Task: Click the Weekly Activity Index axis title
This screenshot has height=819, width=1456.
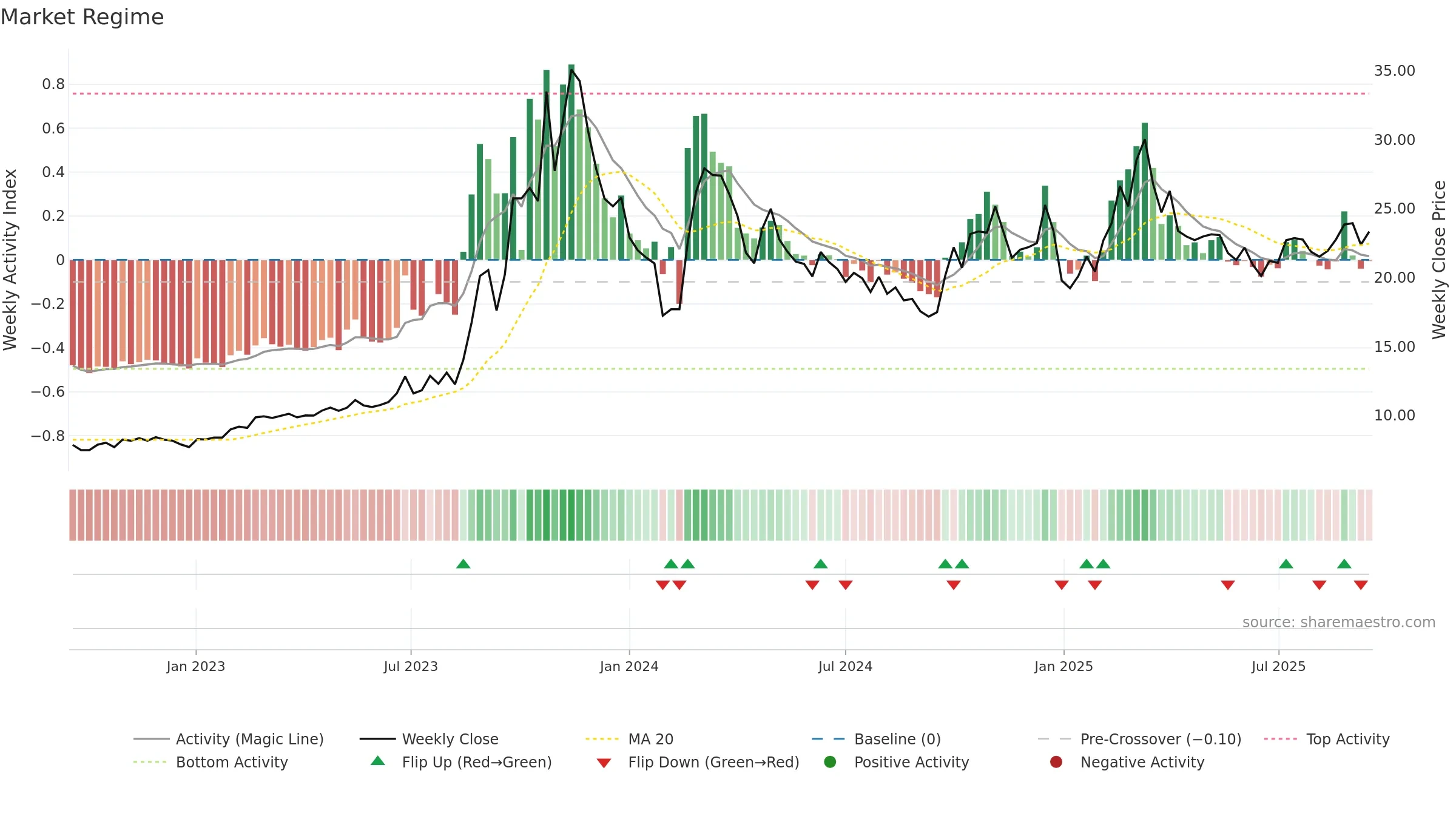Action: point(10,260)
